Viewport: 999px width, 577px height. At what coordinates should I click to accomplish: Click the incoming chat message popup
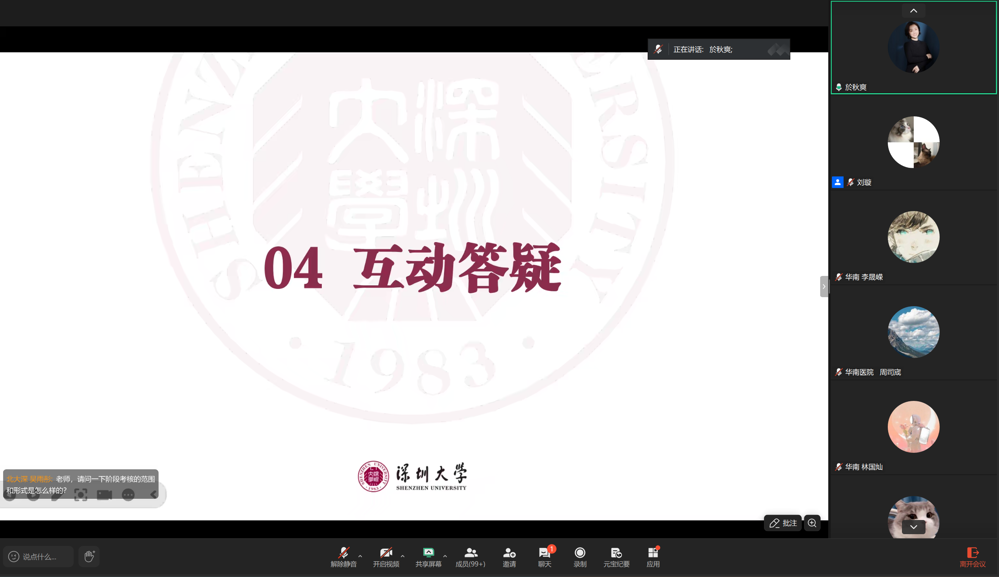[x=81, y=485]
